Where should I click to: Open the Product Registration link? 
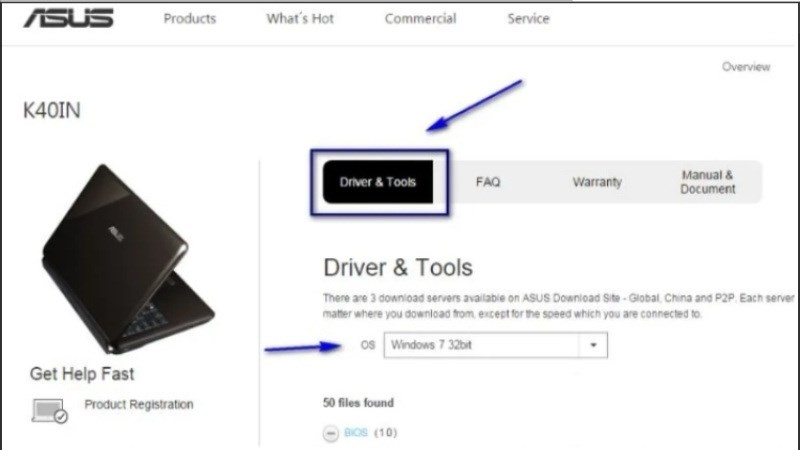click(x=139, y=405)
